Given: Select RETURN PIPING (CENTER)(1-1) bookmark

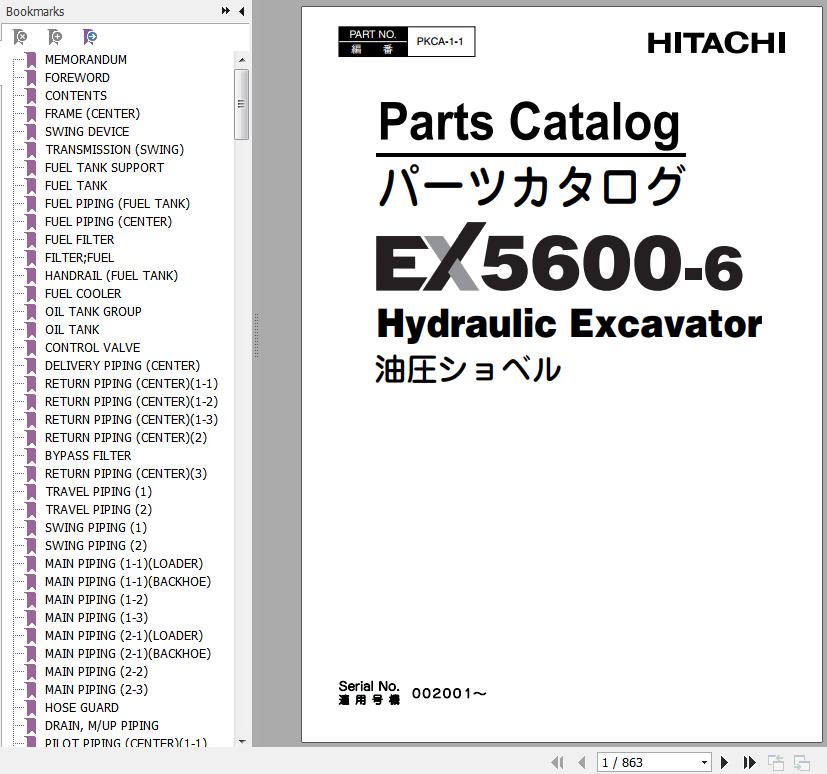Looking at the screenshot, I should (x=131, y=383).
